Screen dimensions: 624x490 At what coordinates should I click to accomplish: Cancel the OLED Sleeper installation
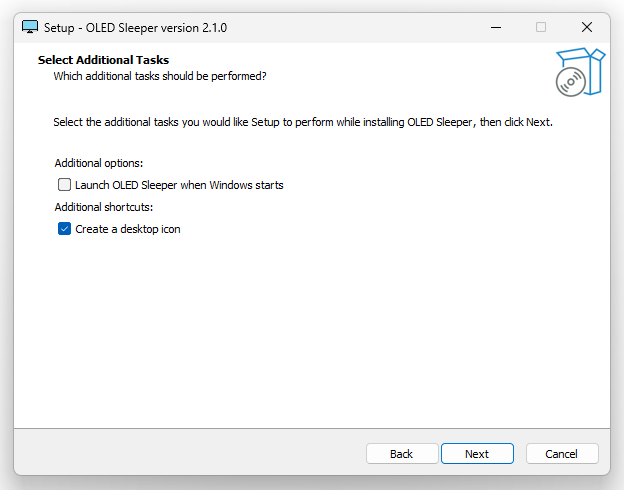point(562,454)
